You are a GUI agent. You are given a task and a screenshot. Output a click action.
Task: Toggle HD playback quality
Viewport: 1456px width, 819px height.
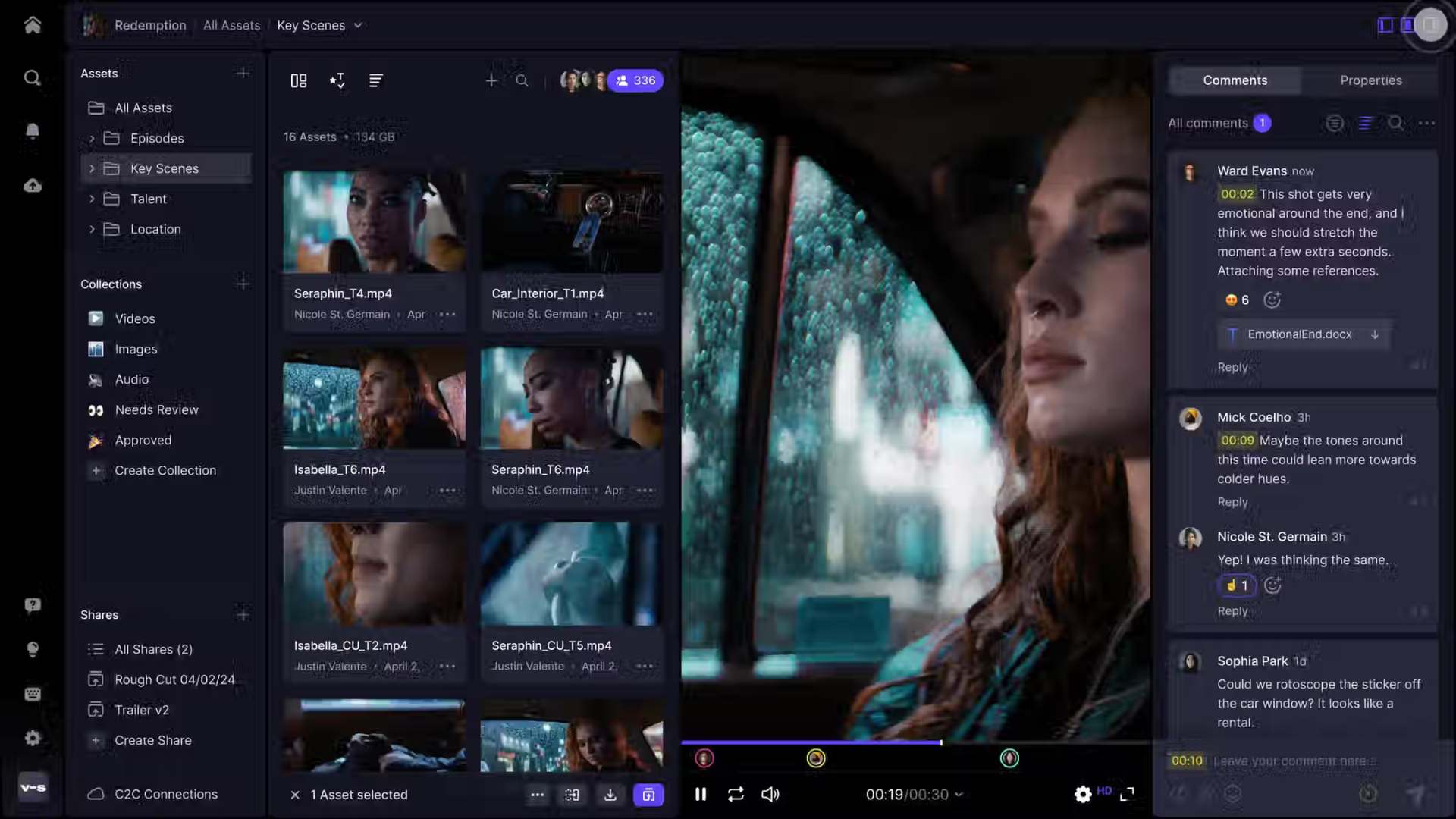point(1106,791)
